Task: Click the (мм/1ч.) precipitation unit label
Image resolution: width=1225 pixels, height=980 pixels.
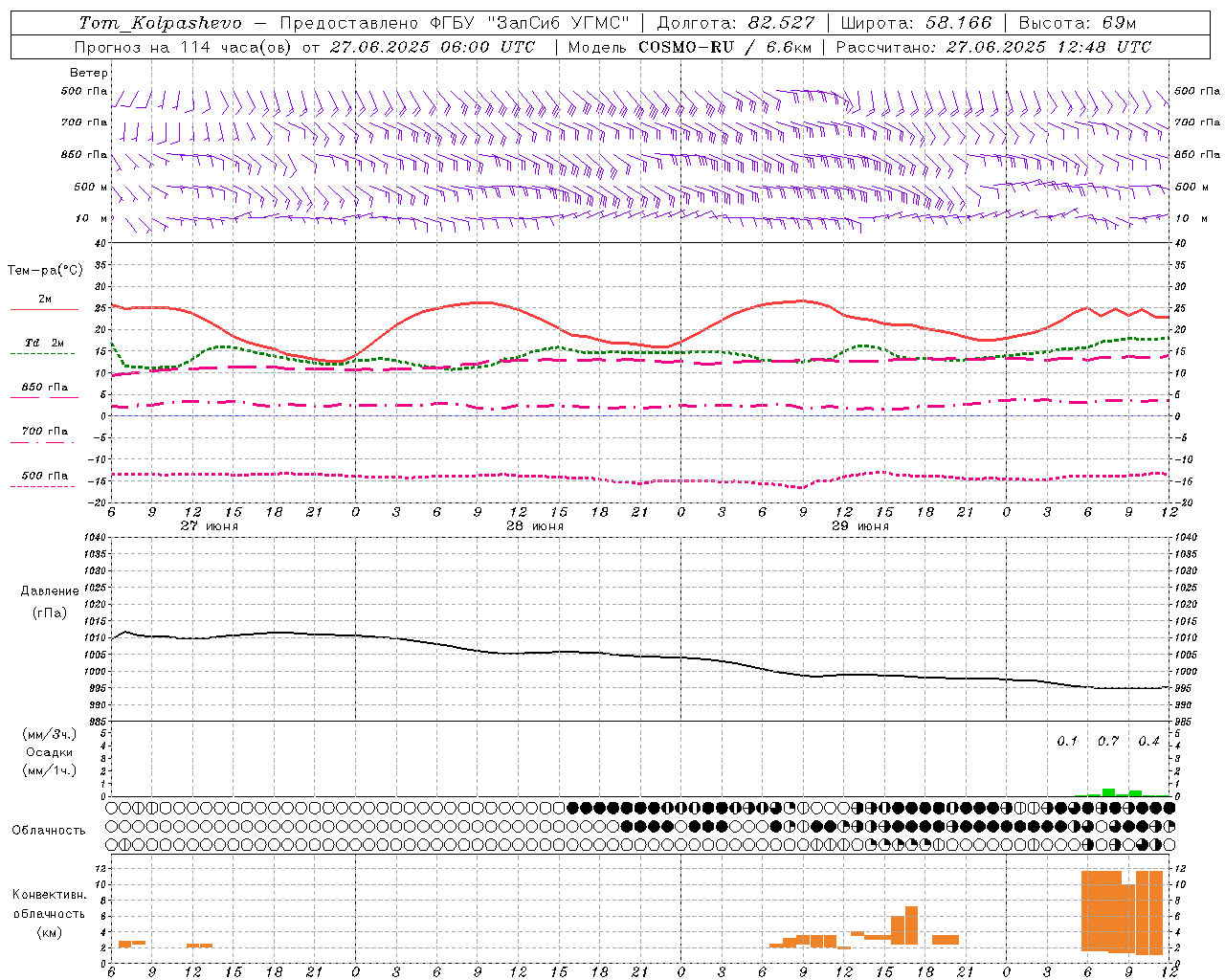Action: tap(50, 770)
